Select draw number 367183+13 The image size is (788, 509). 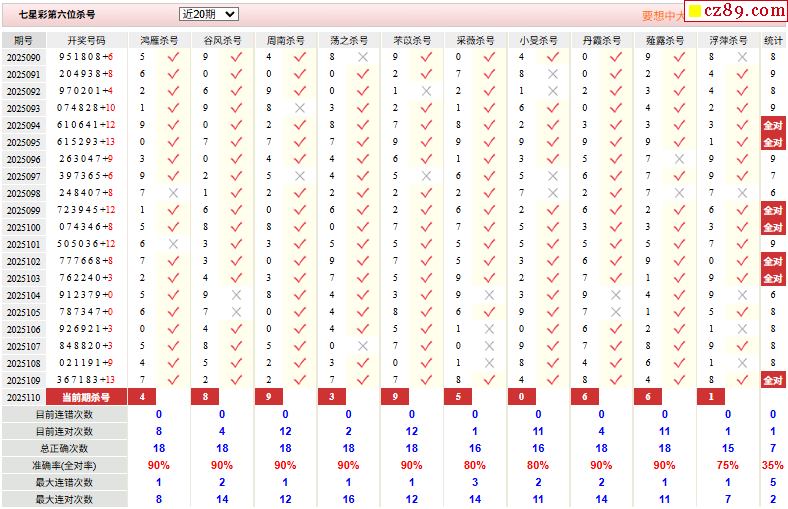point(86,379)
